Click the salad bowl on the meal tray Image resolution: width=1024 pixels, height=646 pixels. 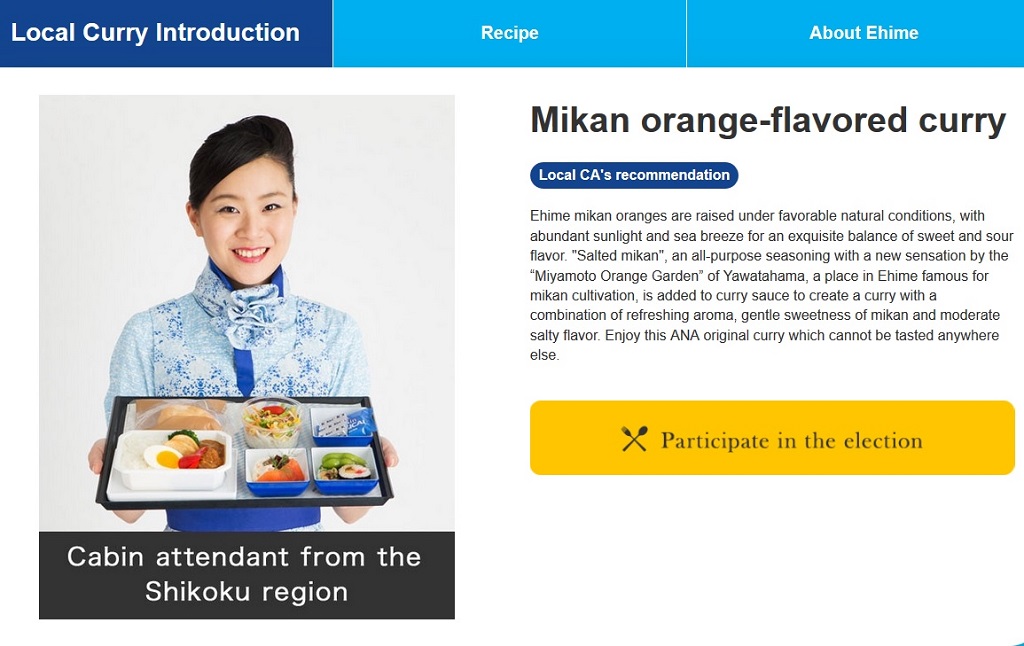(272, 423)
